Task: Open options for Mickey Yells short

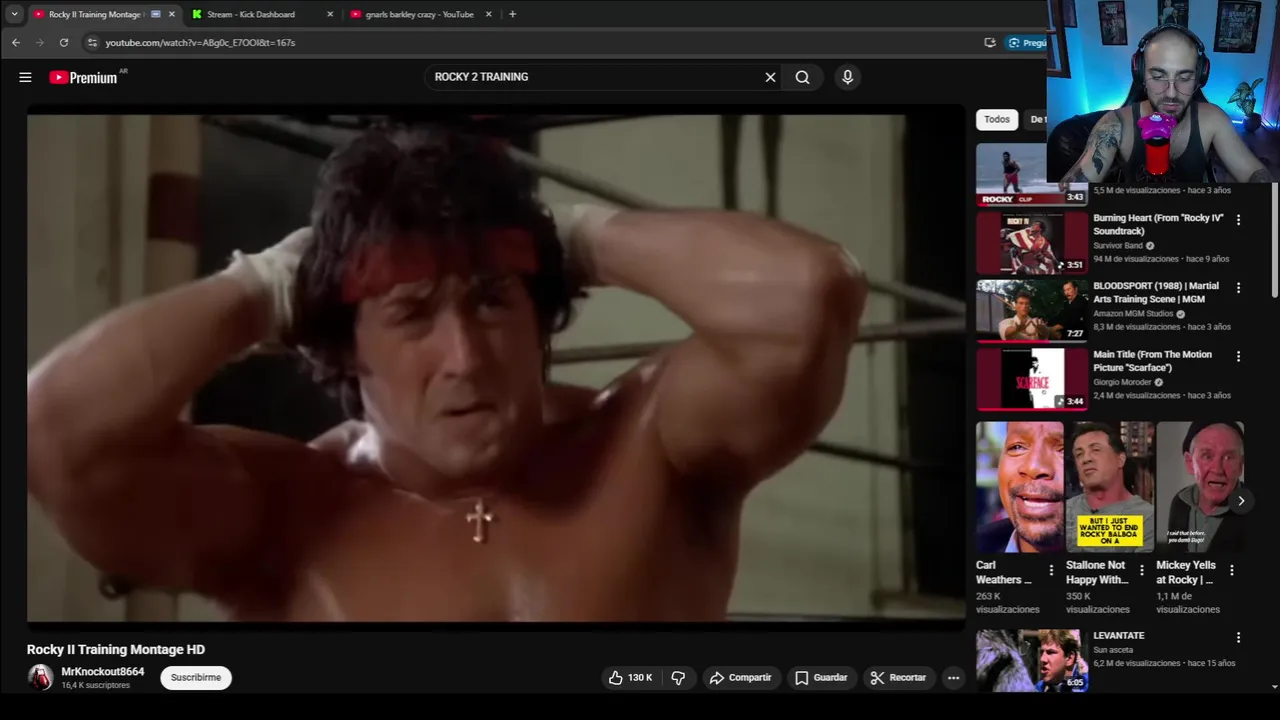Action: click(1231, 570)
